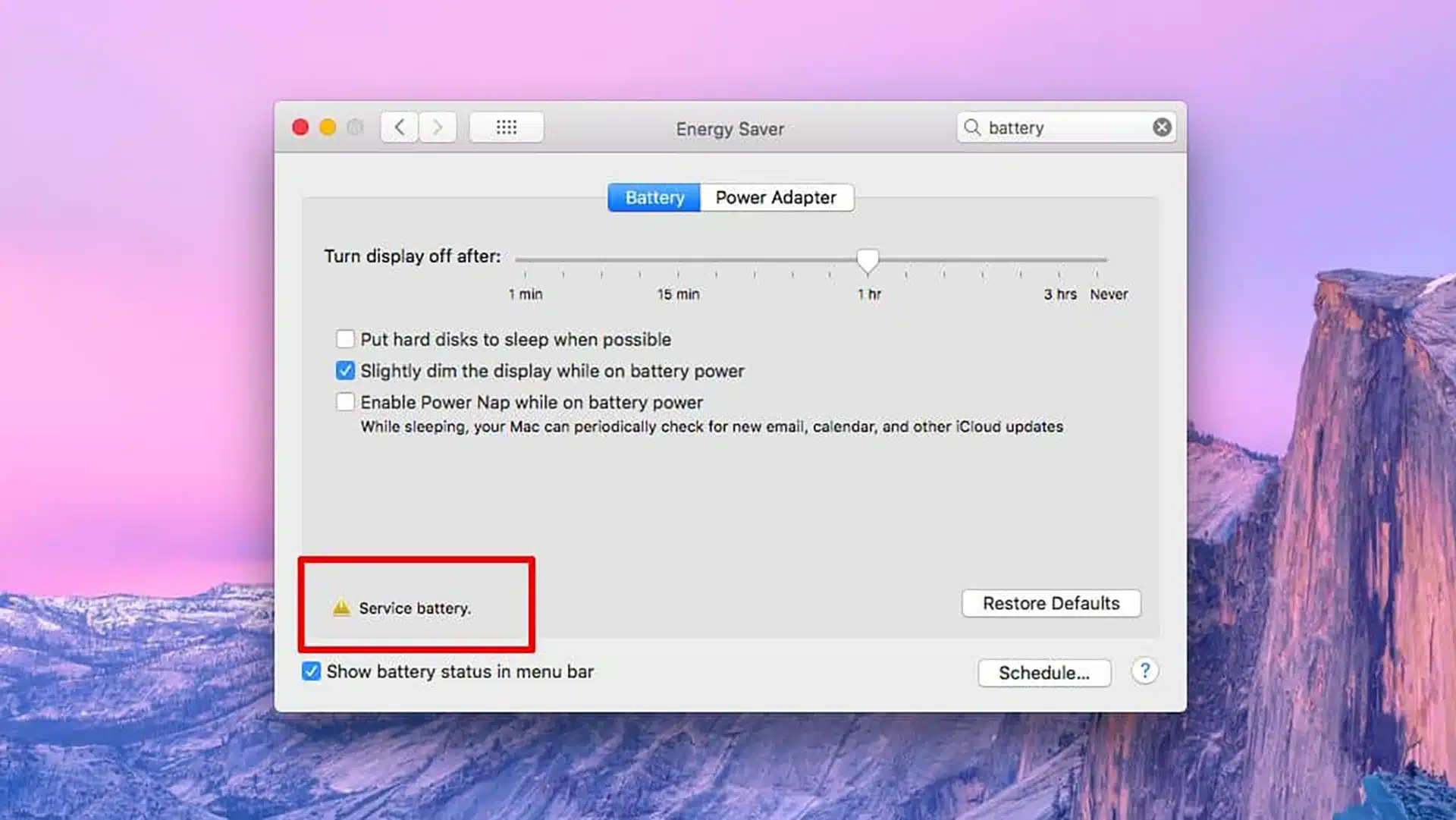Viewport: 1456px width, 820px height.
Task: Click the yellow minimize button
Action: 328,127
